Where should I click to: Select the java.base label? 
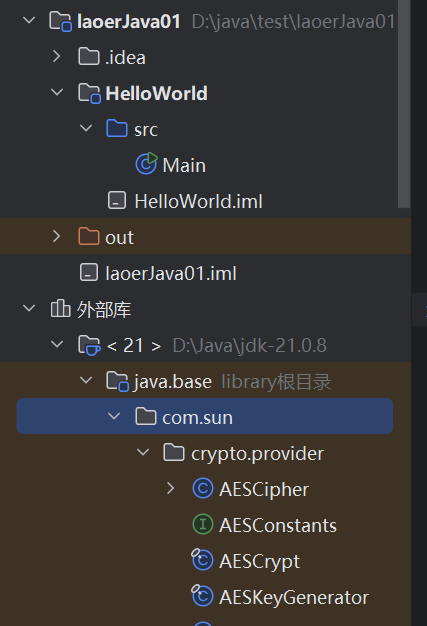[173, 382]
